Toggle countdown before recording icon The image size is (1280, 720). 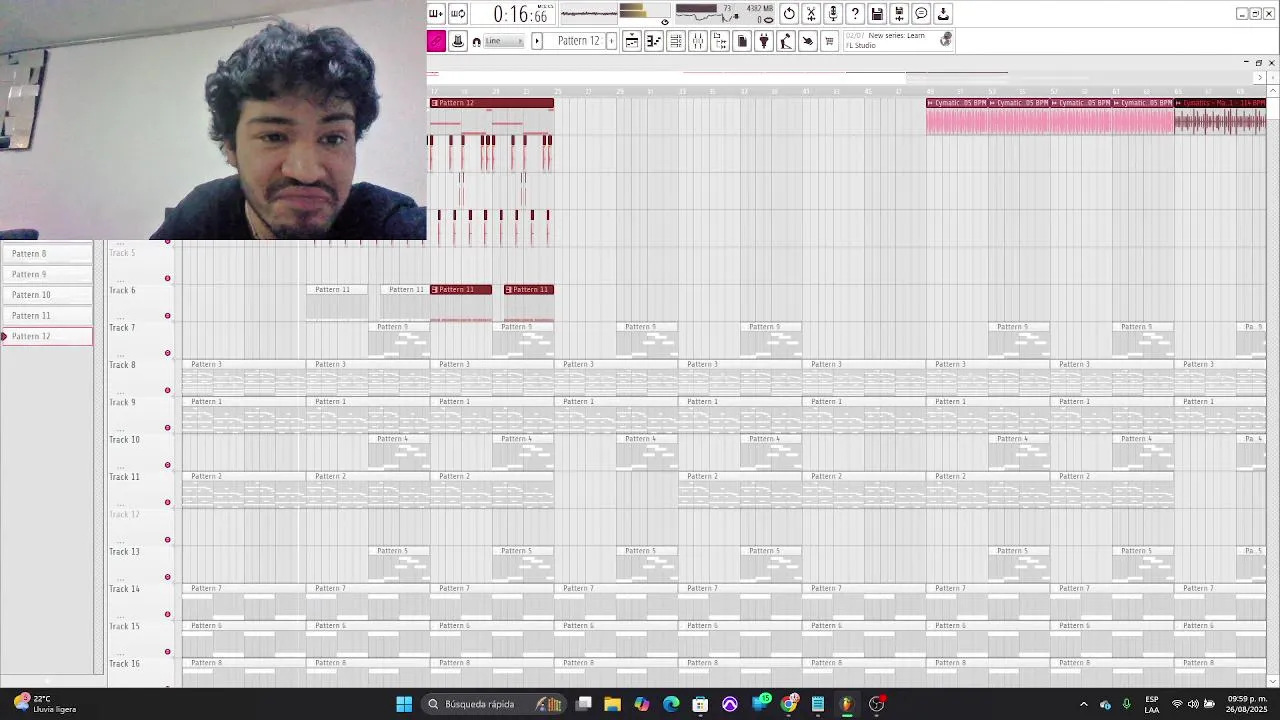click(436, 13)
